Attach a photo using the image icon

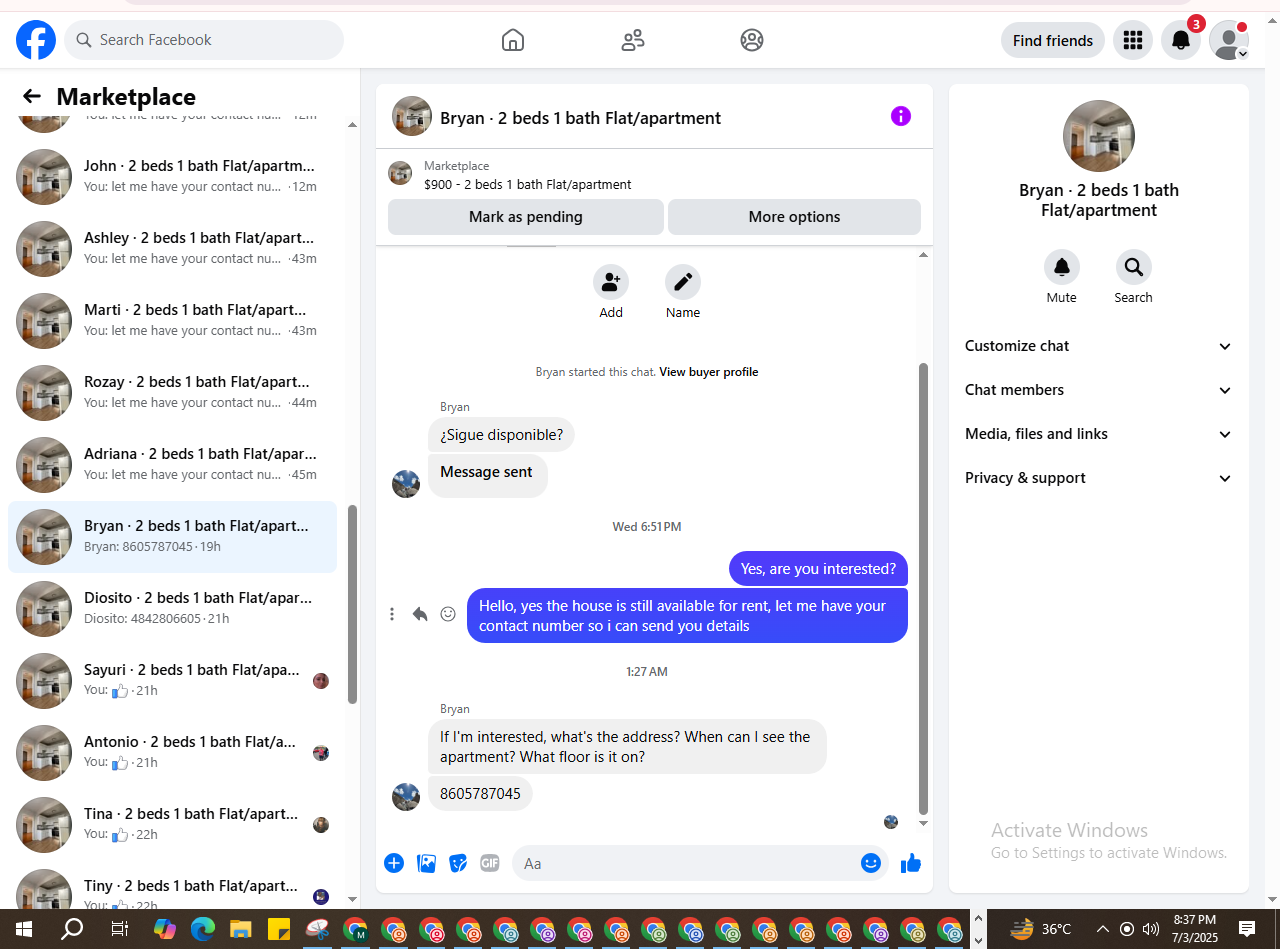pos(426,863)
